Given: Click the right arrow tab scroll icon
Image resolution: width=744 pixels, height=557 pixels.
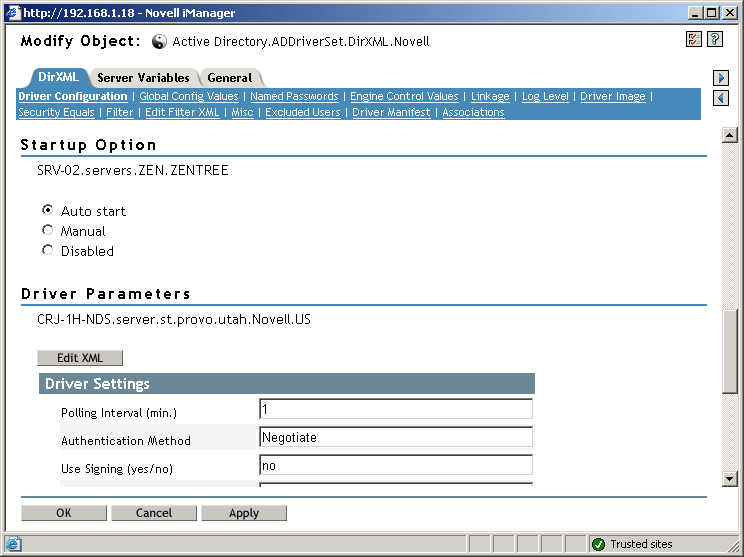Looking at the screenshot, I should (721, 78).
